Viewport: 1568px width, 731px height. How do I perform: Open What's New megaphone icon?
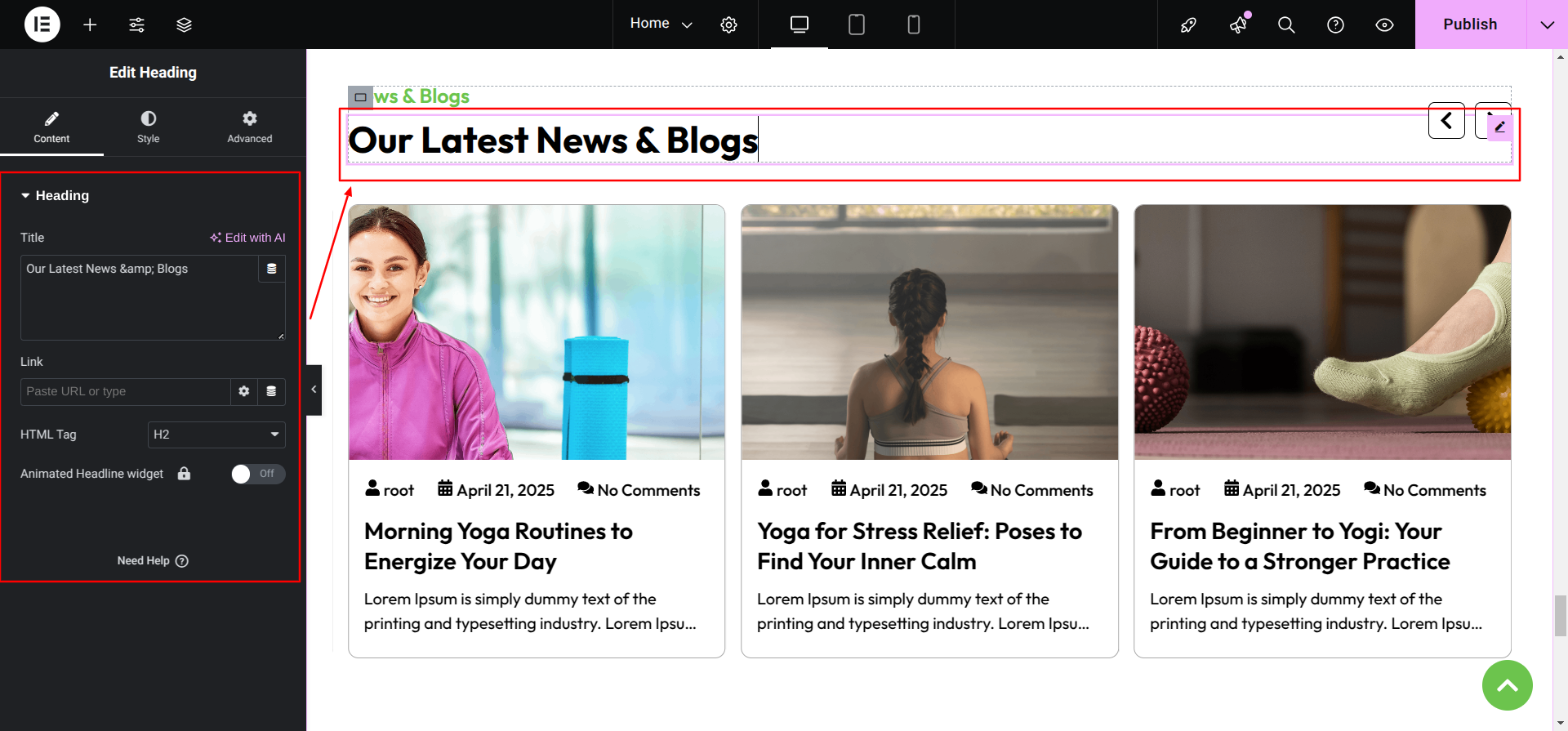[1238, 25]
